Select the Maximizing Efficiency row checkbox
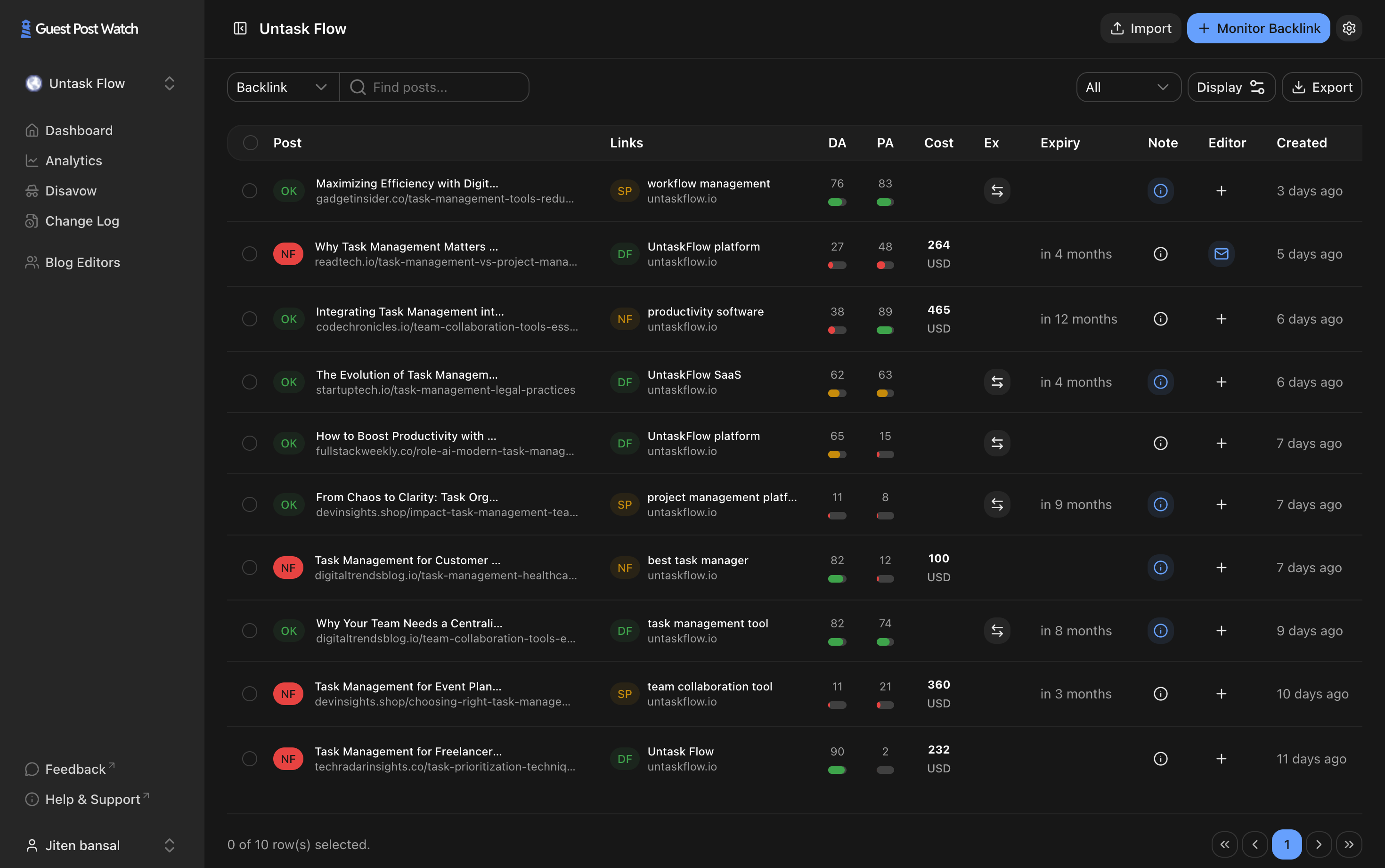This screenshot has width=1385, height=868. pyautogui.click(x=249, y=191)
